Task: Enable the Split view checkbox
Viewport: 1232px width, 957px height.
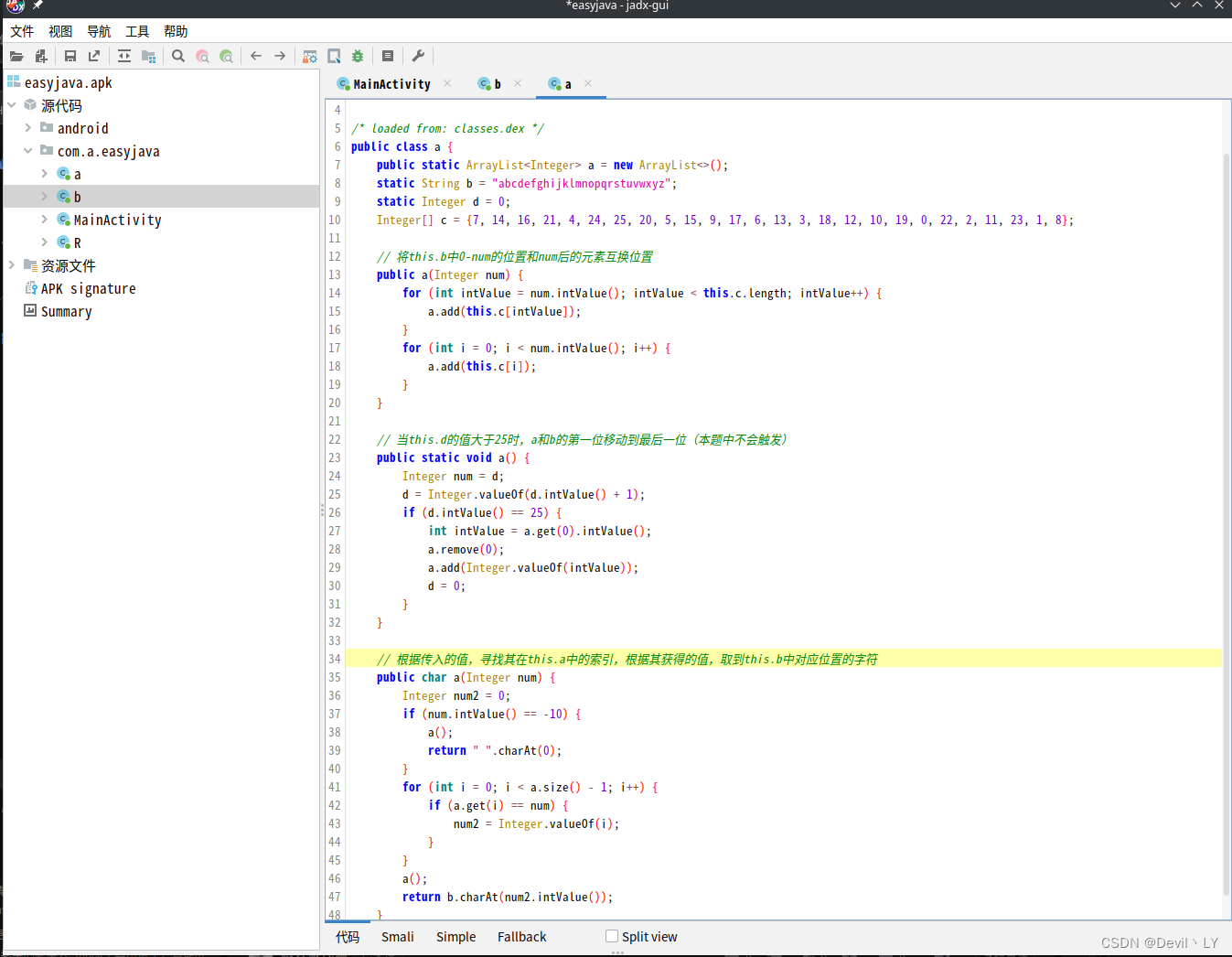Action: 612,936
